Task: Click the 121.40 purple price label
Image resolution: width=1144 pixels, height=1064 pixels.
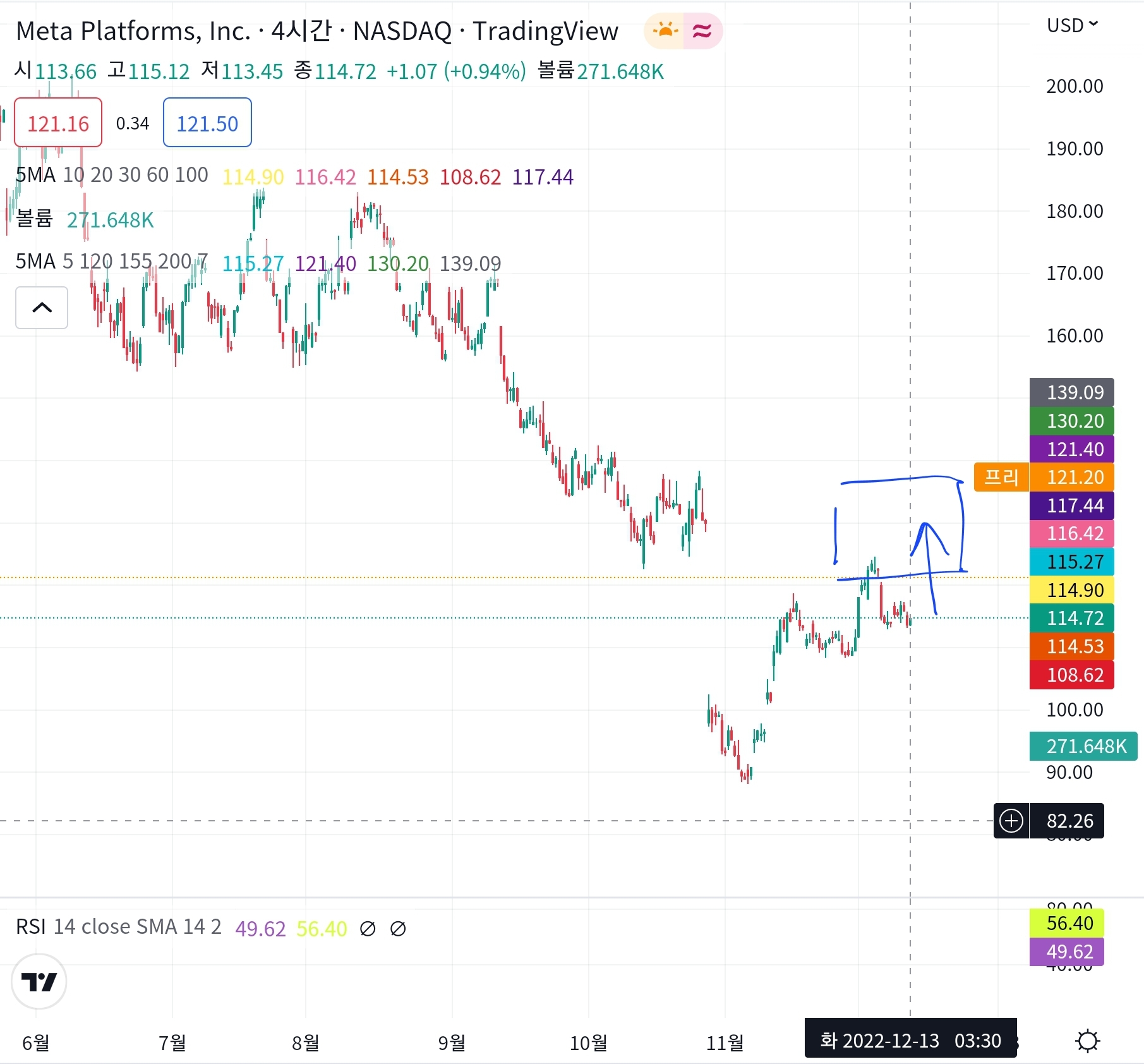Action: point(1071,449)
